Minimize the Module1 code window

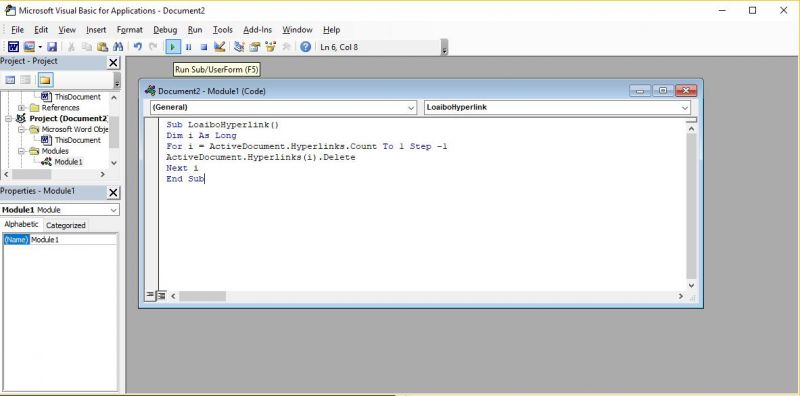[x=640, y=91]
